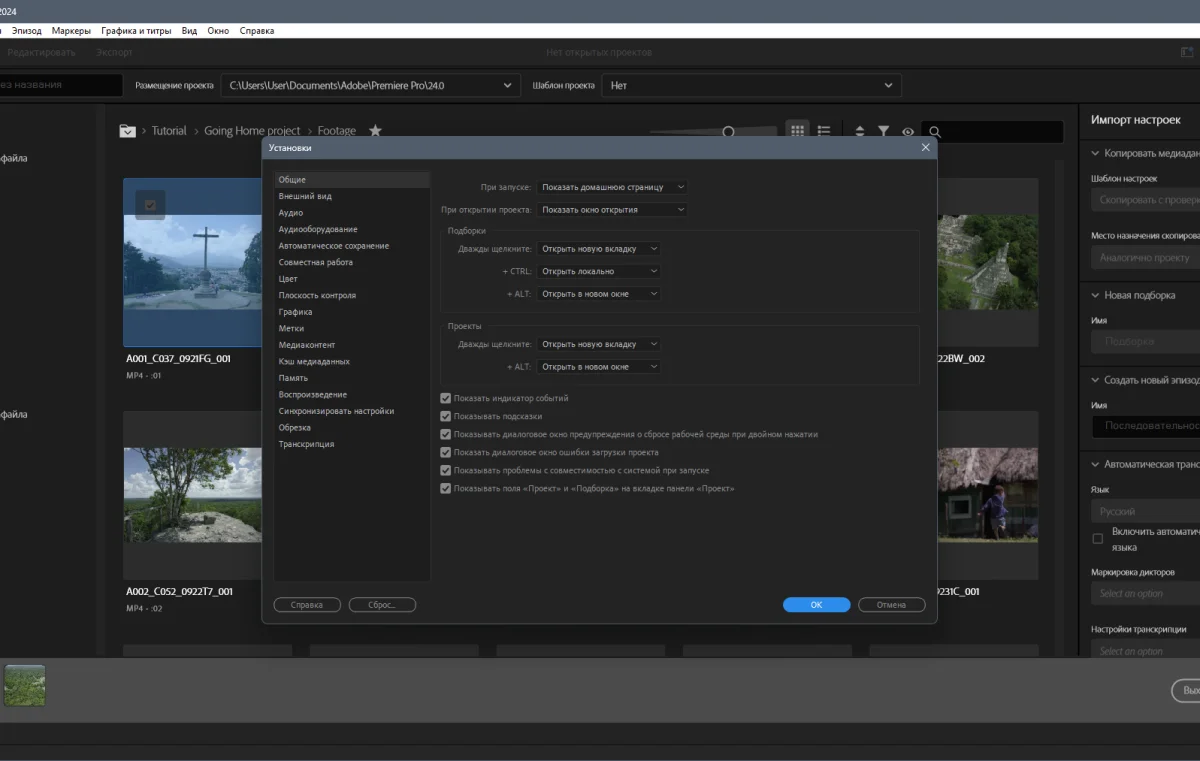Disable 'Показывать подсказки' checkbox
The image size is (1200, 761).
(446, 416)
